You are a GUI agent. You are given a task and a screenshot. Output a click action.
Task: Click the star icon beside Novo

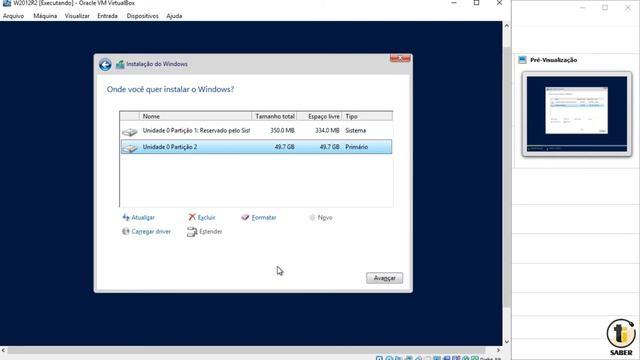coord(312,218)
